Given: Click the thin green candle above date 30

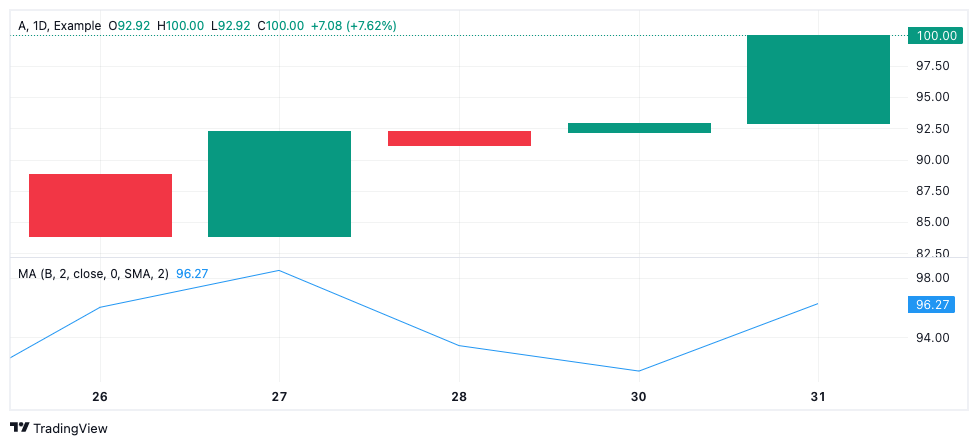Looking at the screenshot, I should pos(639,128).
